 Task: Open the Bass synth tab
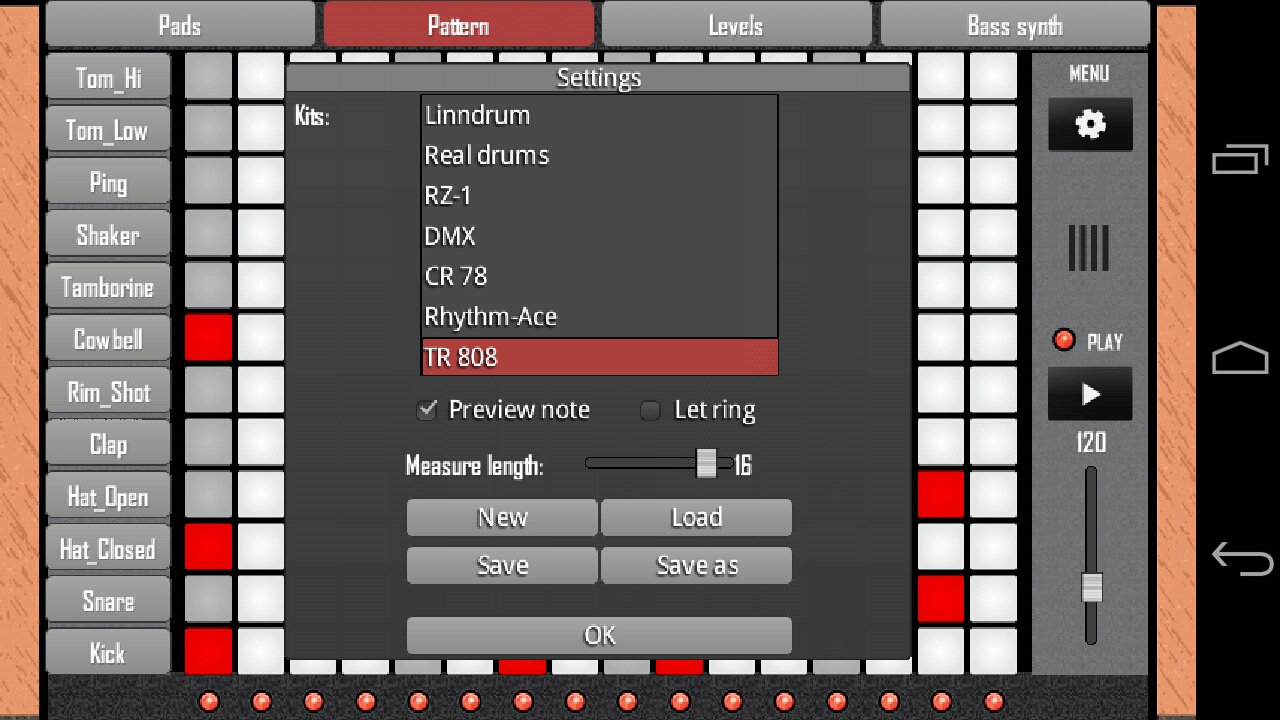pos(1014,25)
